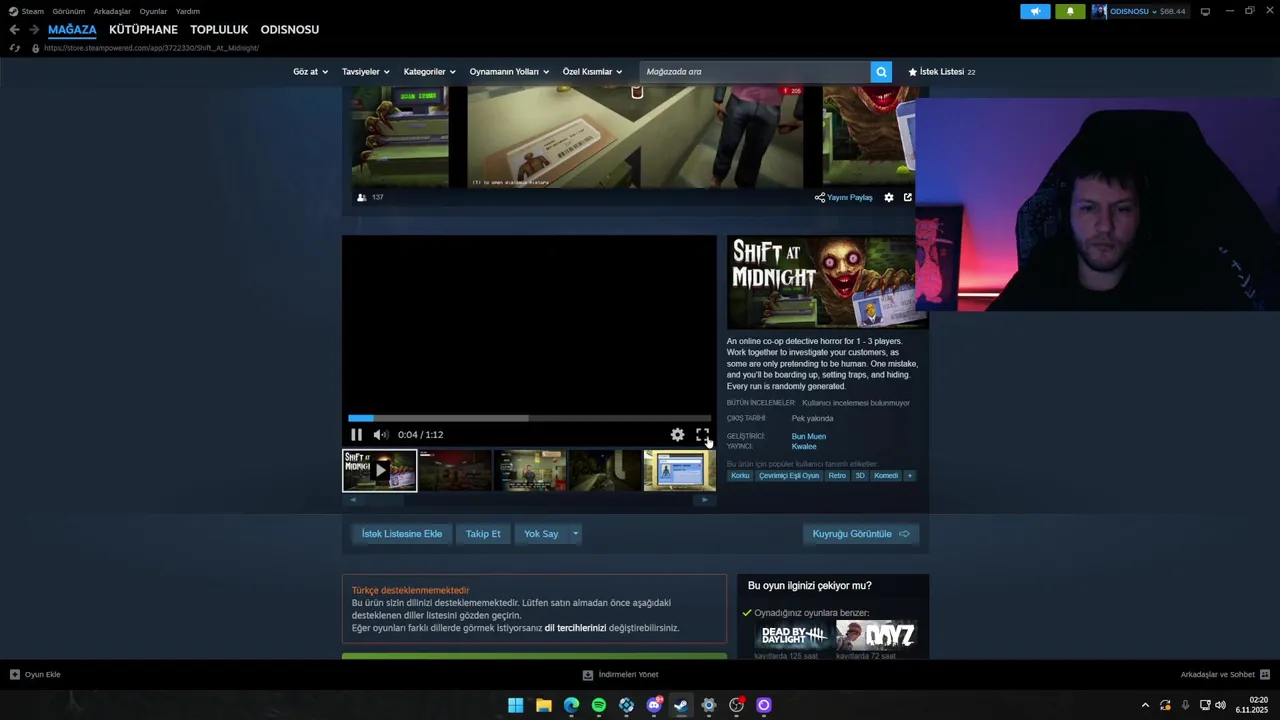This screenshot has width=1280, height=720.
Task: Open the Kwalee publisher link
Action: click(x=804, y=446)
